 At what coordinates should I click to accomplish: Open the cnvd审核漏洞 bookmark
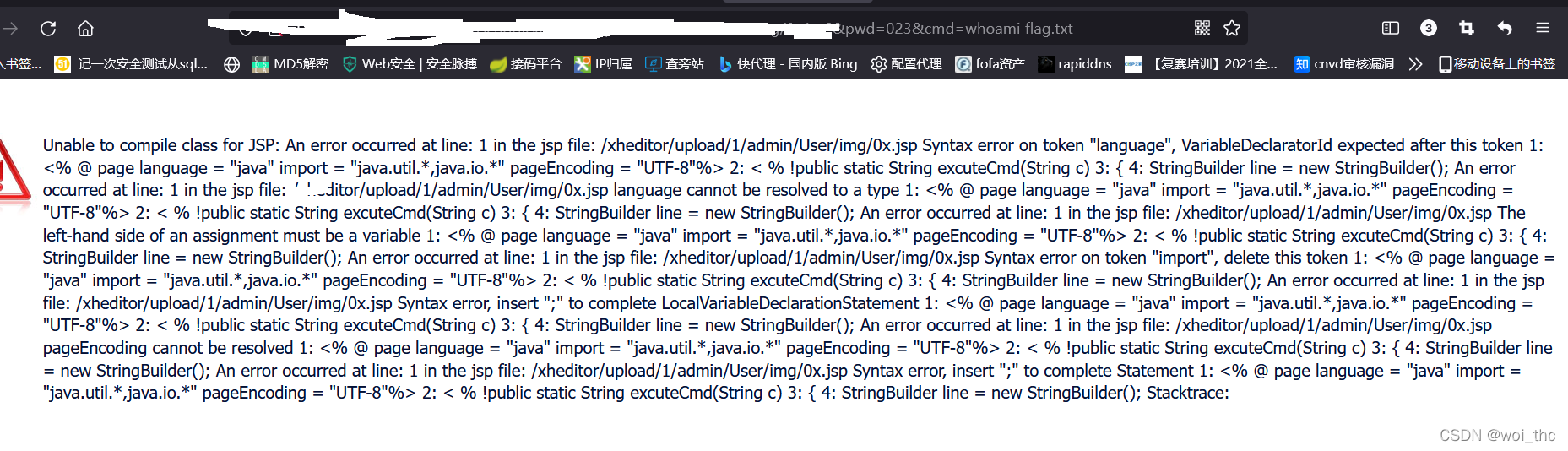click(1344, 64)
